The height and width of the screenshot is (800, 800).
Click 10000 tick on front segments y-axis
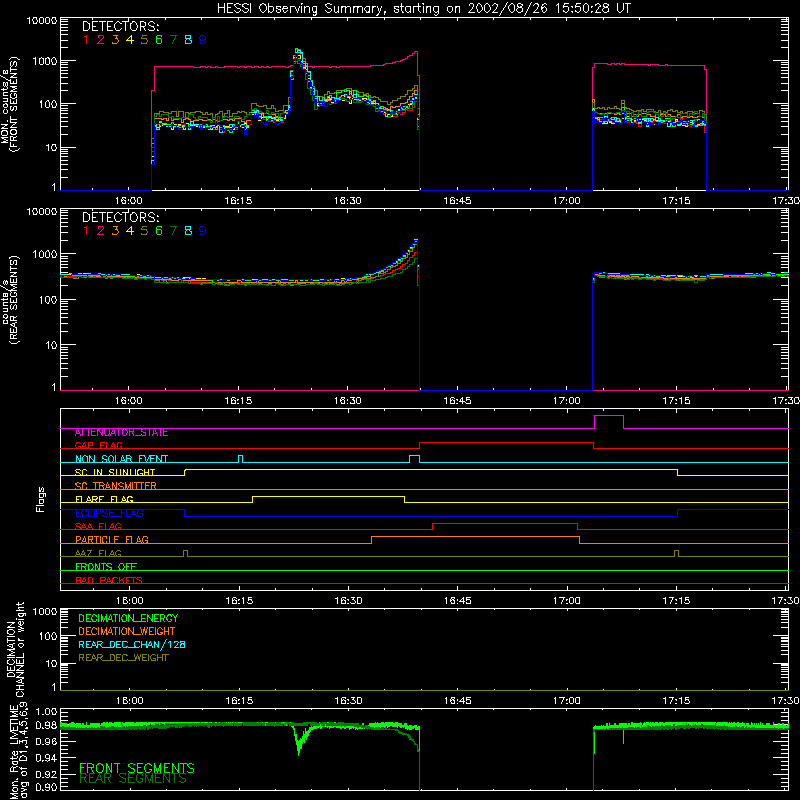point(42,21)
